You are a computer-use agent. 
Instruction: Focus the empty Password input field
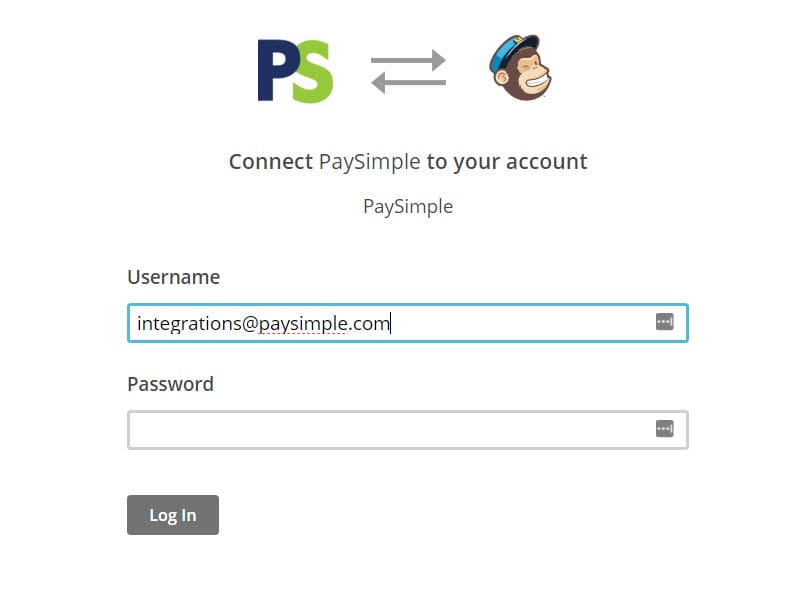click(x=408, y=430)
